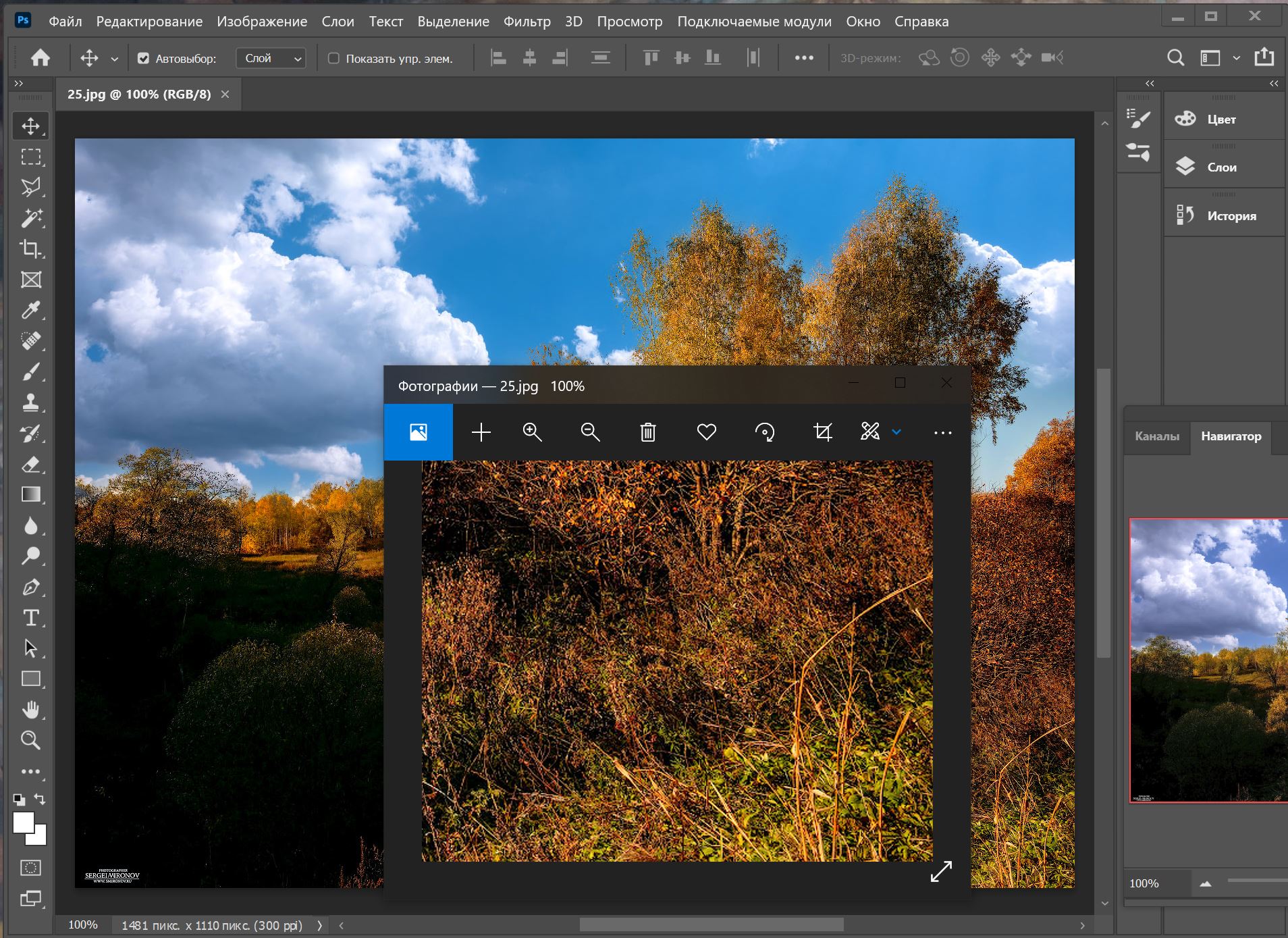
Task: Switch to the Каналы tab
Action: [1157, 436]
